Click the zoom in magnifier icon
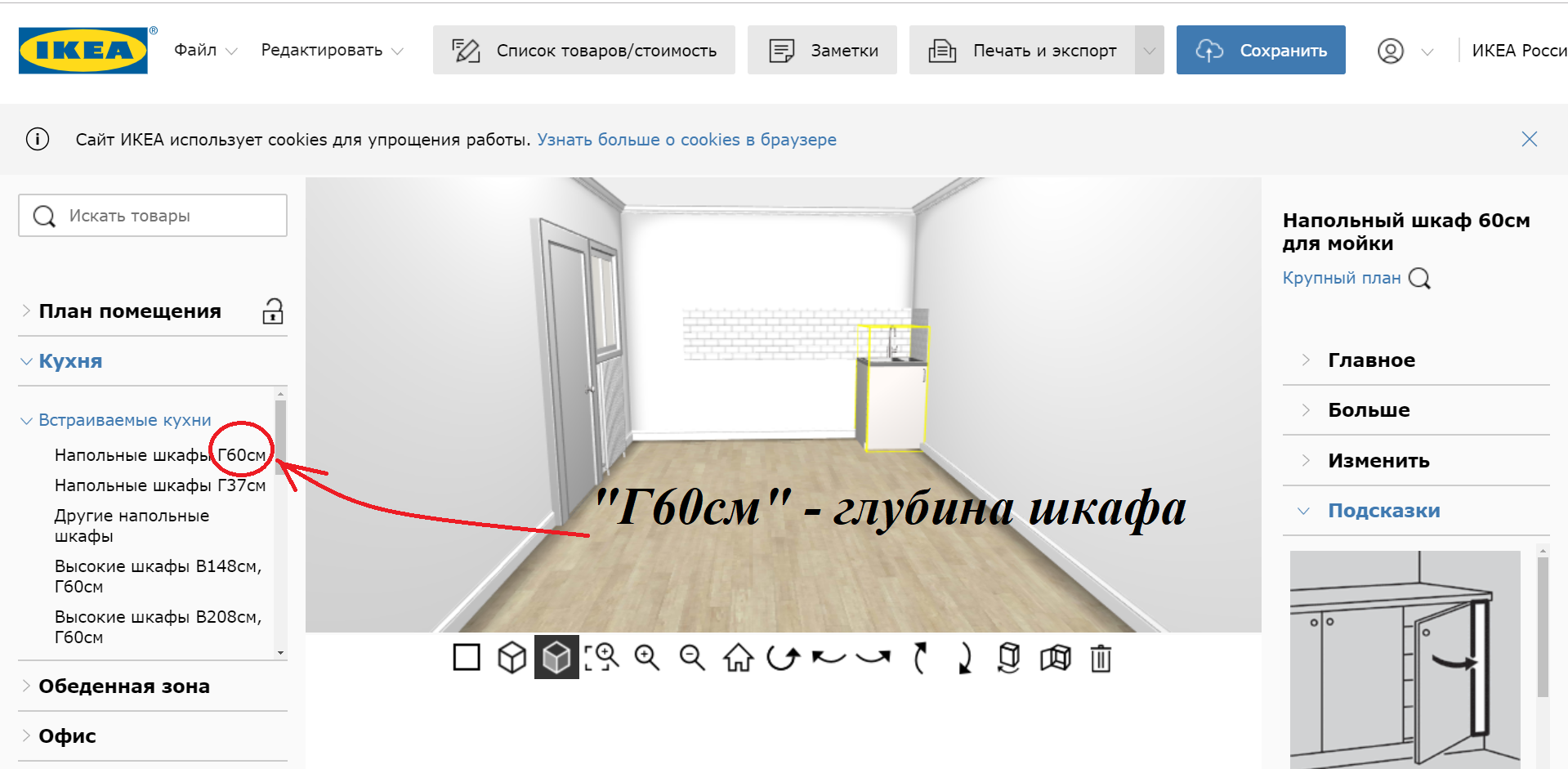The image size is (1568, 769). pyautogui.click(x=647, y=657)
